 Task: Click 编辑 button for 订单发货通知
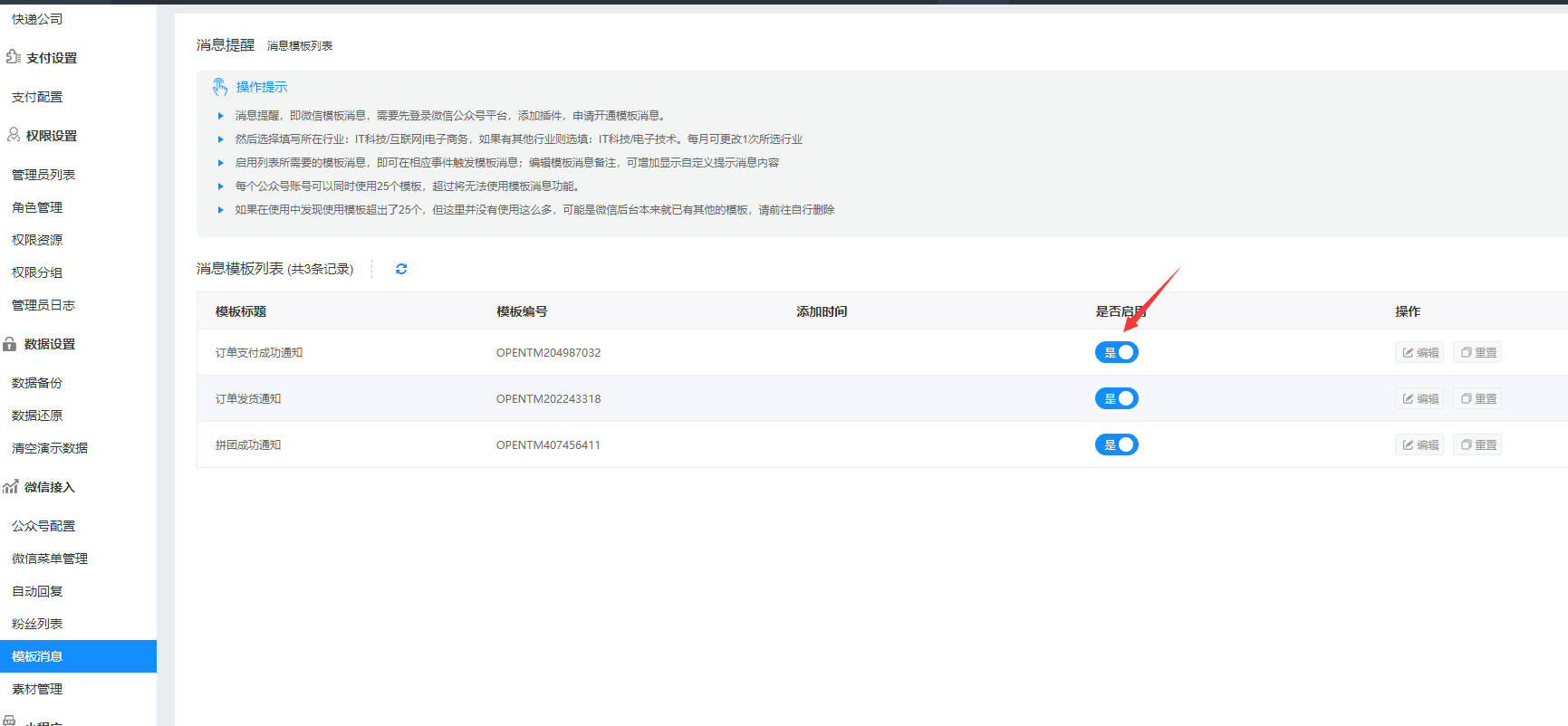pos(1419,399)
